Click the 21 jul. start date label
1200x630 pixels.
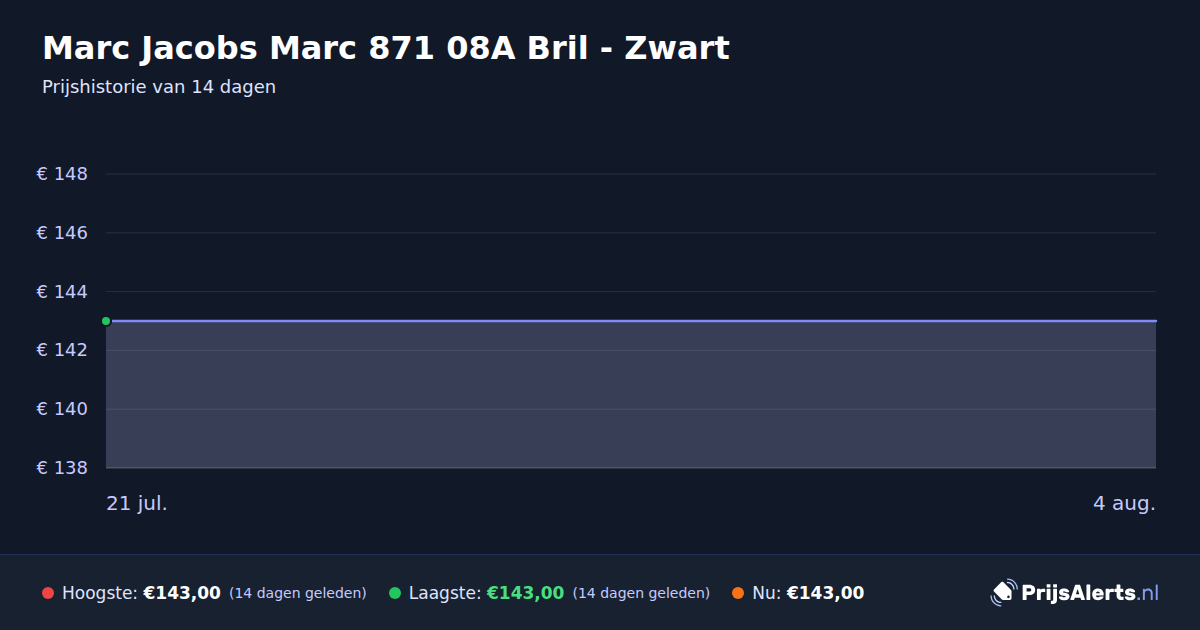tap(137, 503)
